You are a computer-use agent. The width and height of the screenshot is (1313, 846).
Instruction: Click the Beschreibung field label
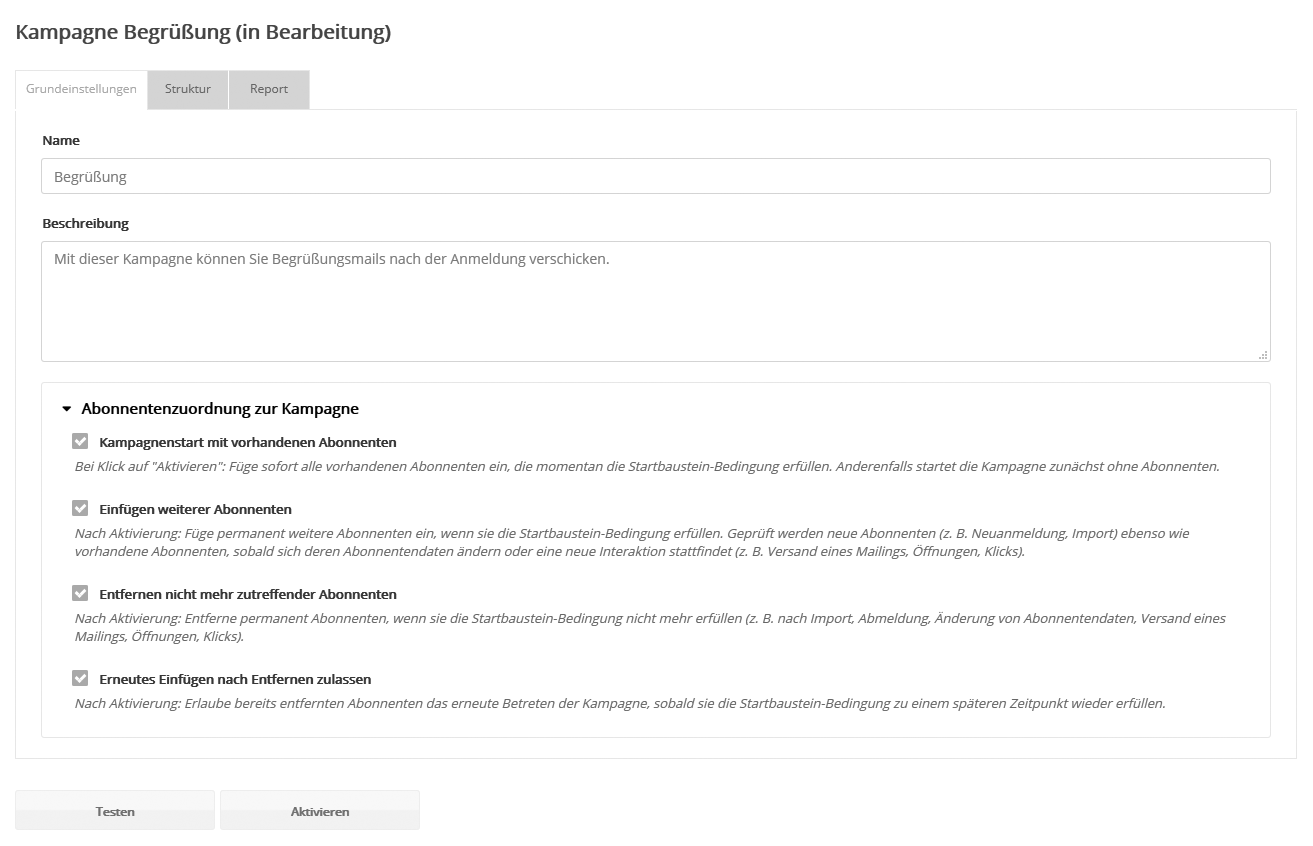click(85, 223)
